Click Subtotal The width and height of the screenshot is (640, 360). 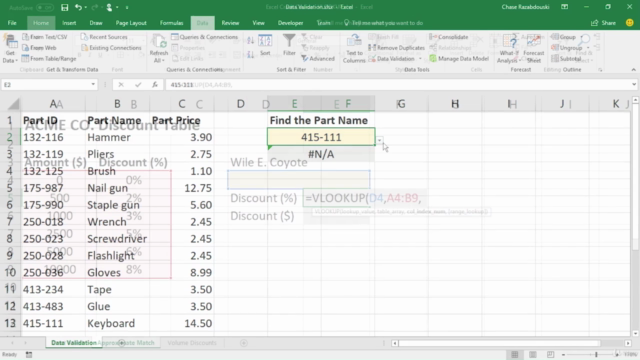(566, 59)
